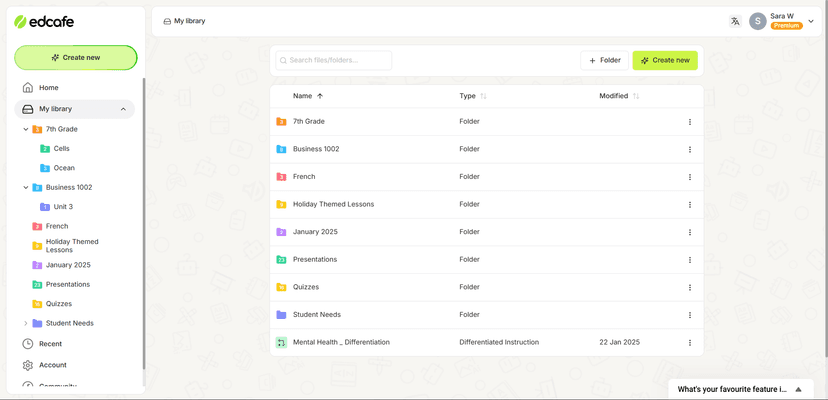The image size is (828, 400).
Task: Click the Account gear icon in sidebar
Action: pos(27,365)
